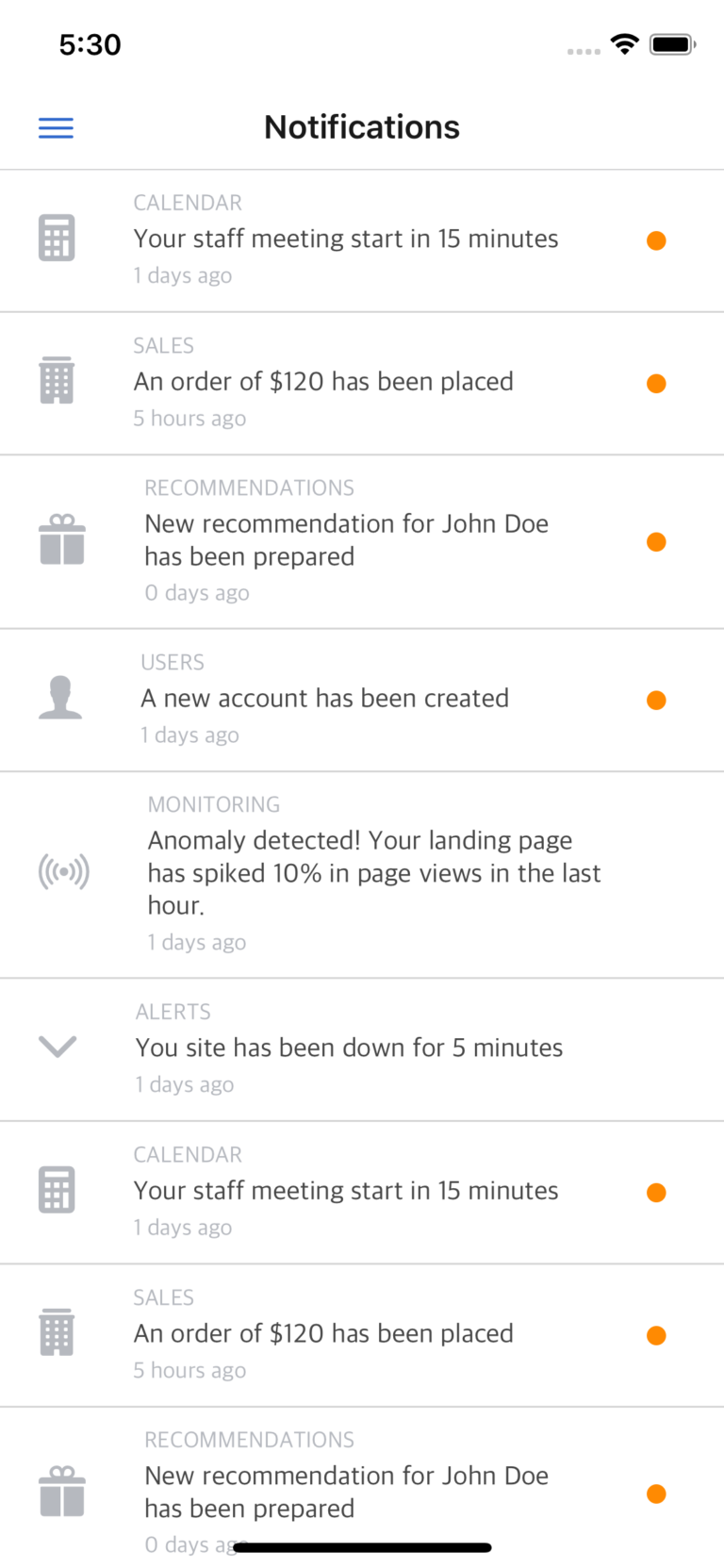
Task: Tap the Notifications title
Action: point(362,127)
